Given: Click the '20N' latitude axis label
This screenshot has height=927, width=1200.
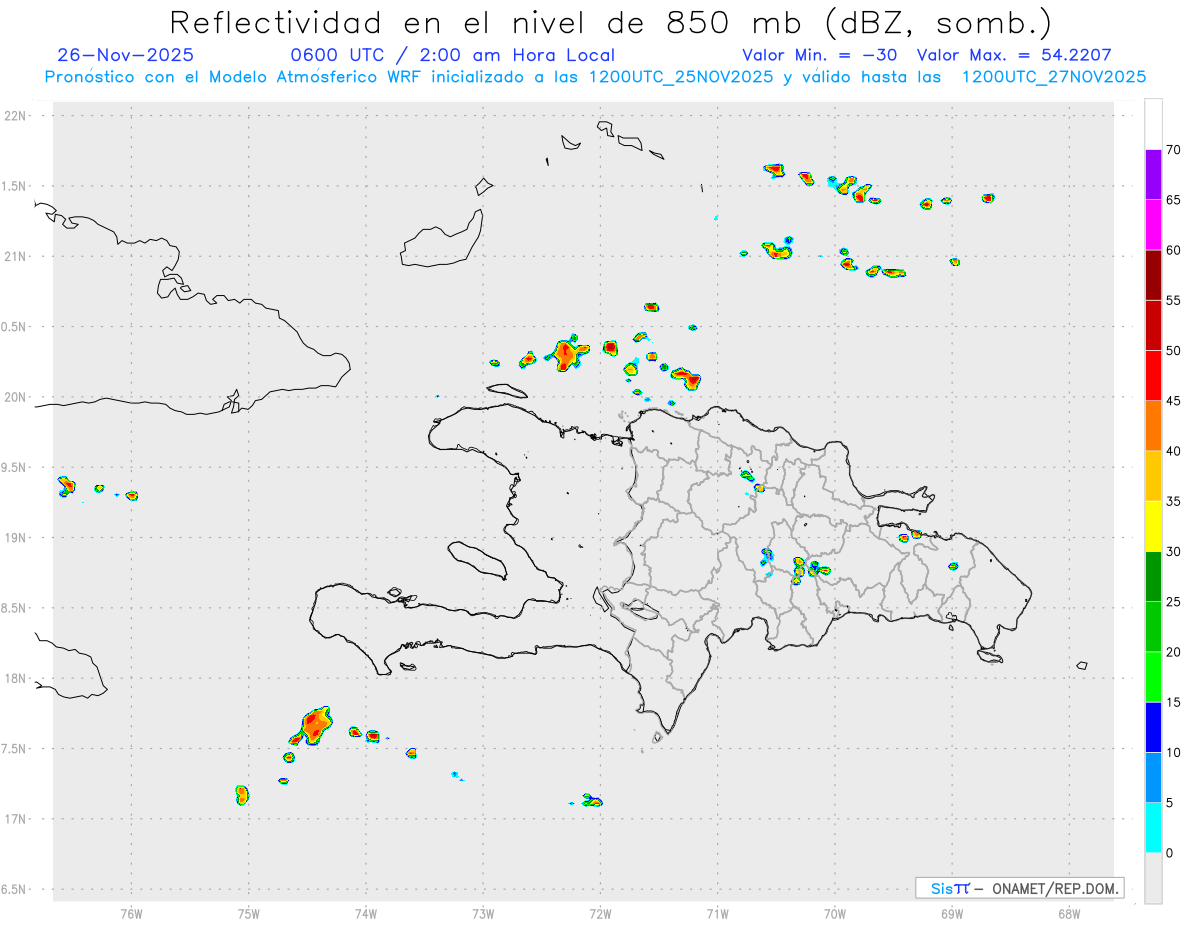Looking at the screenshot, I should click(x=17, y=397).
